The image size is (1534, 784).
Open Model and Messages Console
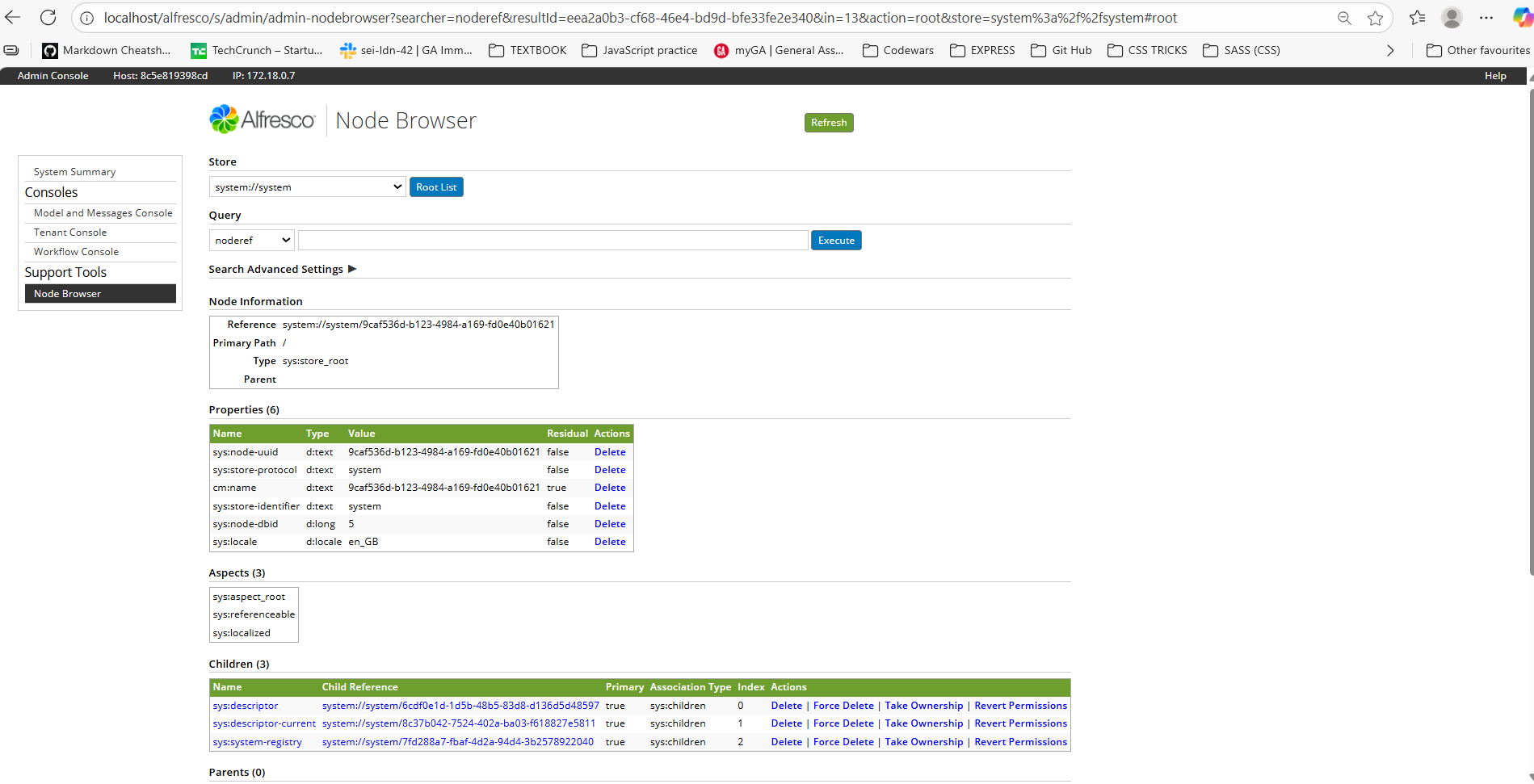point(103,213)
